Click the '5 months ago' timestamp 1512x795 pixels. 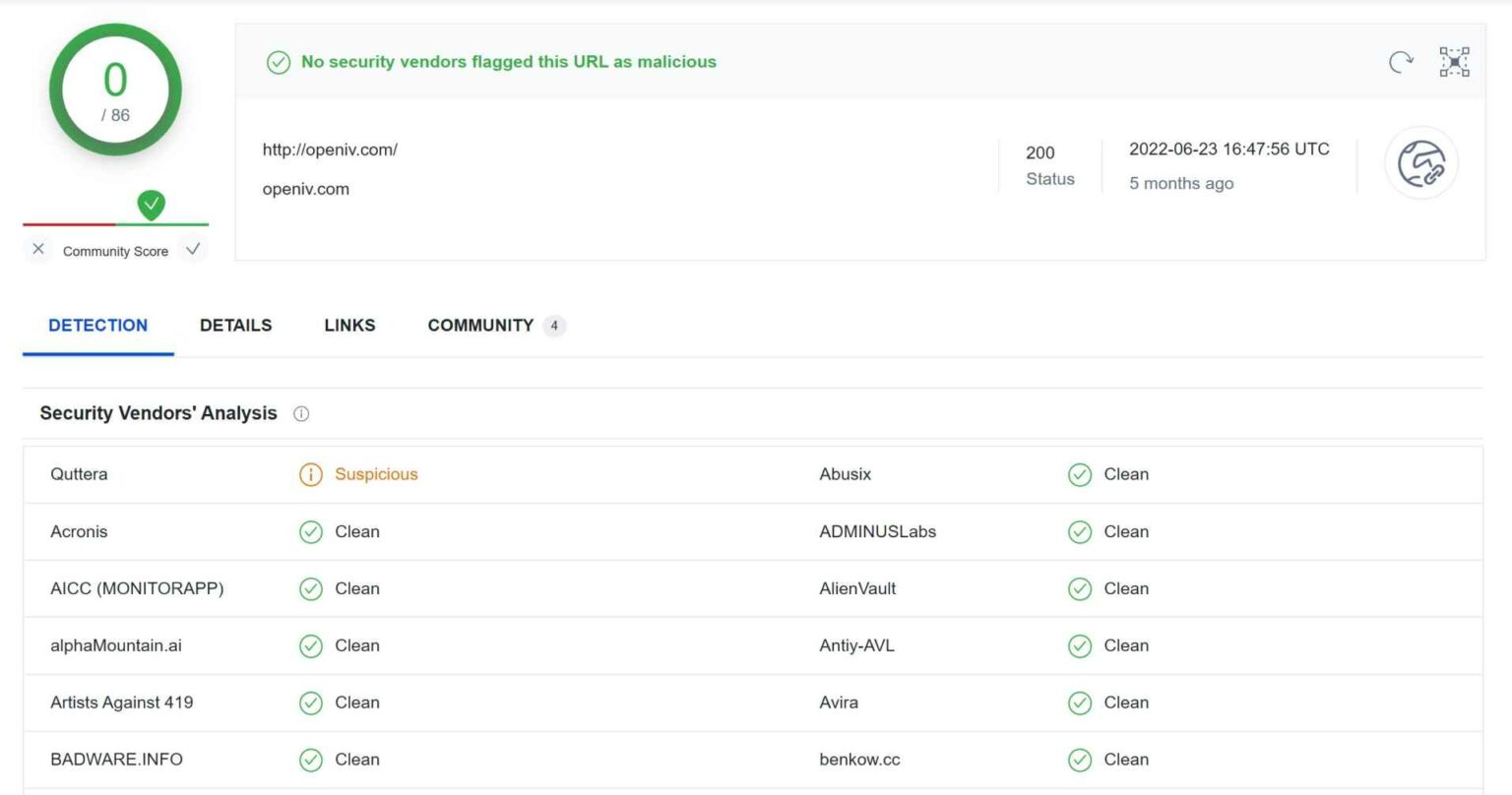point(1180,183)
